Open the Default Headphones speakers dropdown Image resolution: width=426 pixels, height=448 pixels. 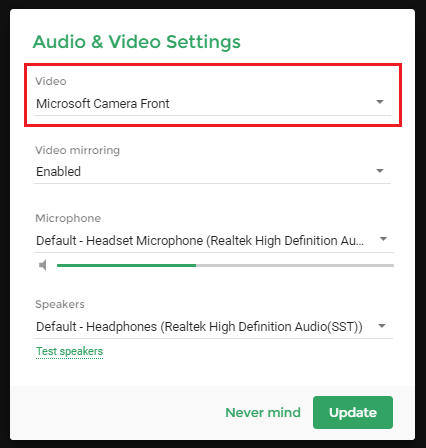click(213, 327)
